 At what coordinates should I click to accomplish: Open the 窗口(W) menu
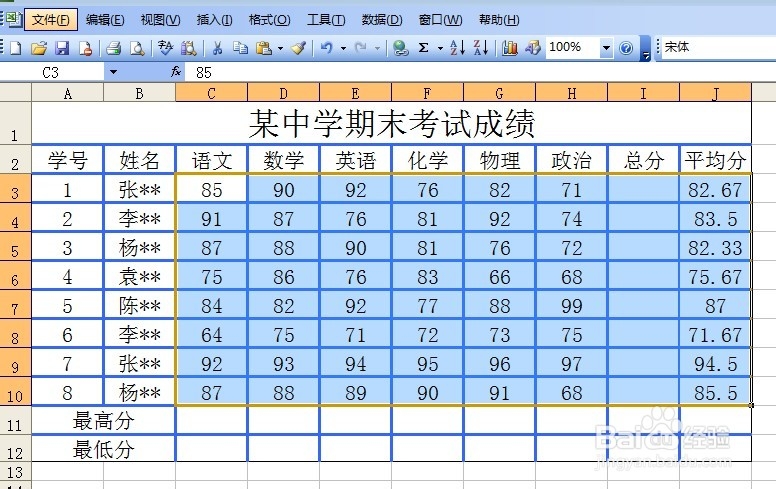pyautogui.click(x=440, y=20)
